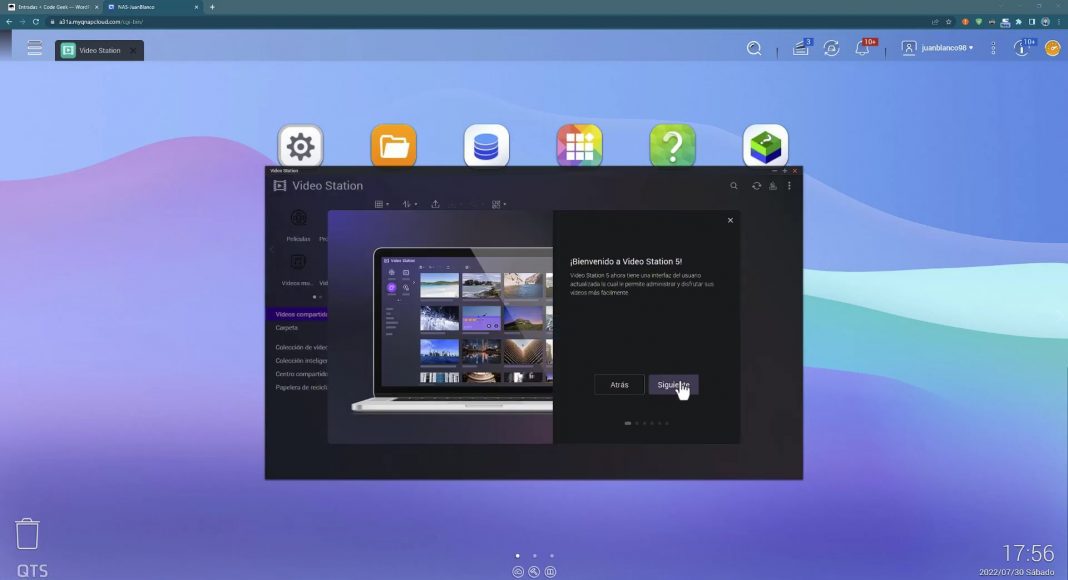Select the NAS-JuanBlanco browser tab
Viewport: 1068px width, 580px height.
[x=150, y=7]
